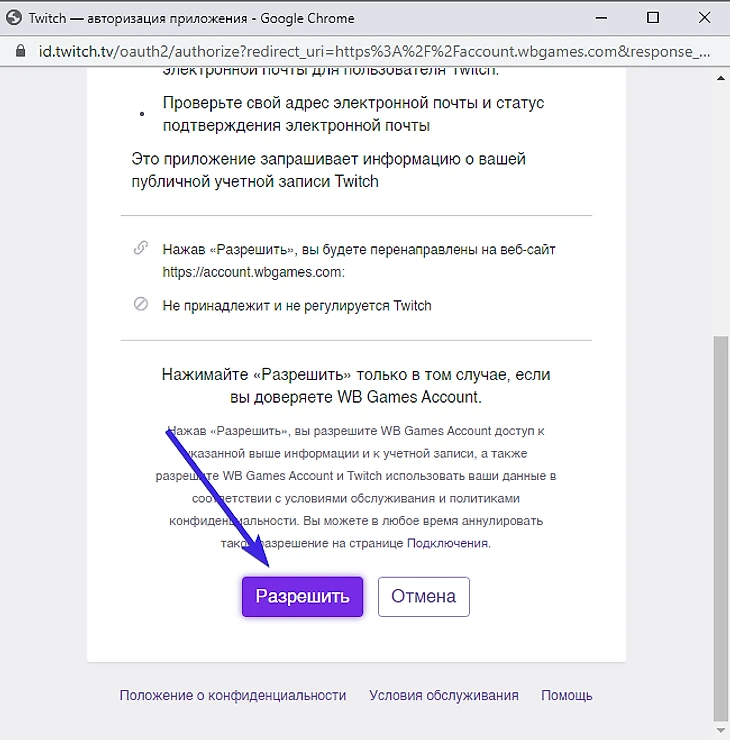Minimize the Chrome window

(x=601, y=18)
